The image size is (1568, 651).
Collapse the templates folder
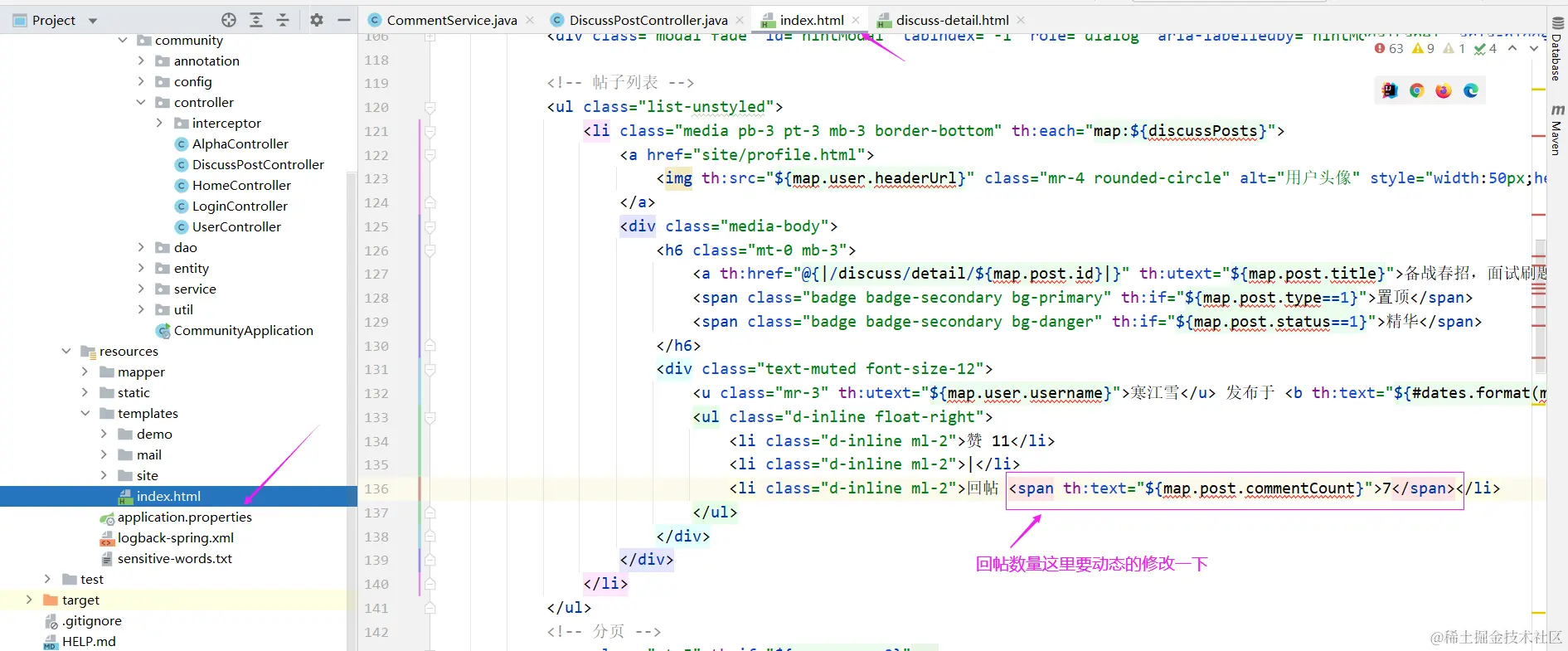point(85,413)
